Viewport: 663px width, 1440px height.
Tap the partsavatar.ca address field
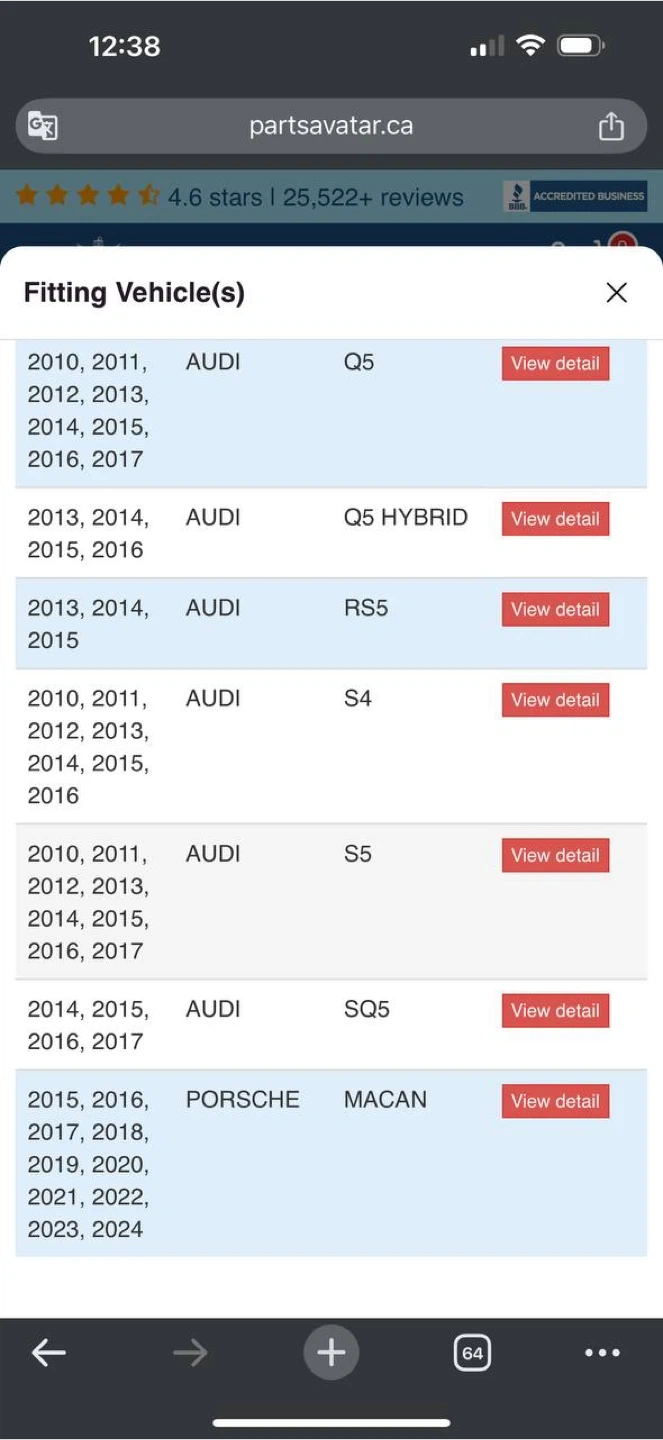pyautogui.click(x=331, y=126)
